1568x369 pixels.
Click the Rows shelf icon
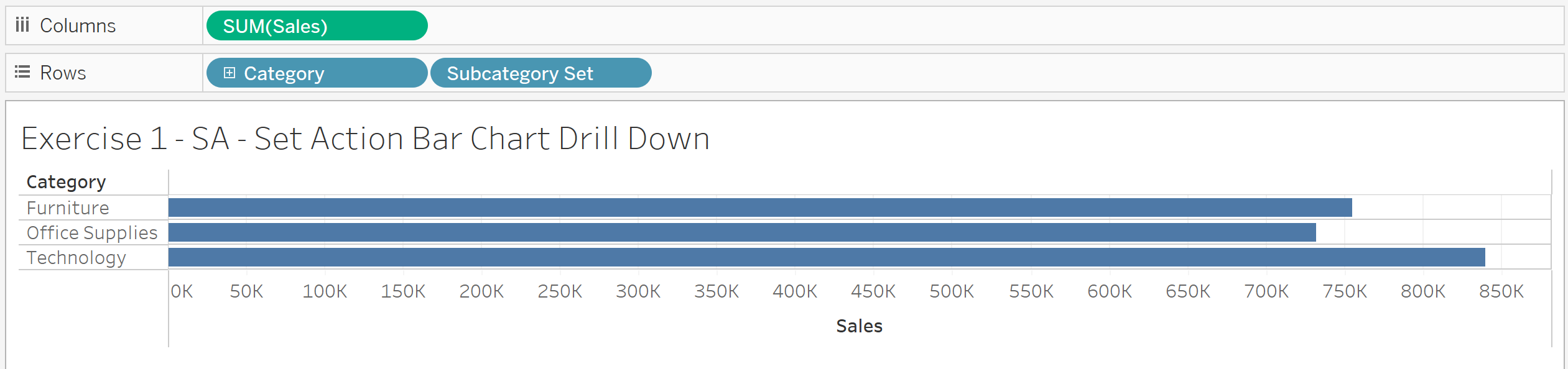[x=22, y=72]
